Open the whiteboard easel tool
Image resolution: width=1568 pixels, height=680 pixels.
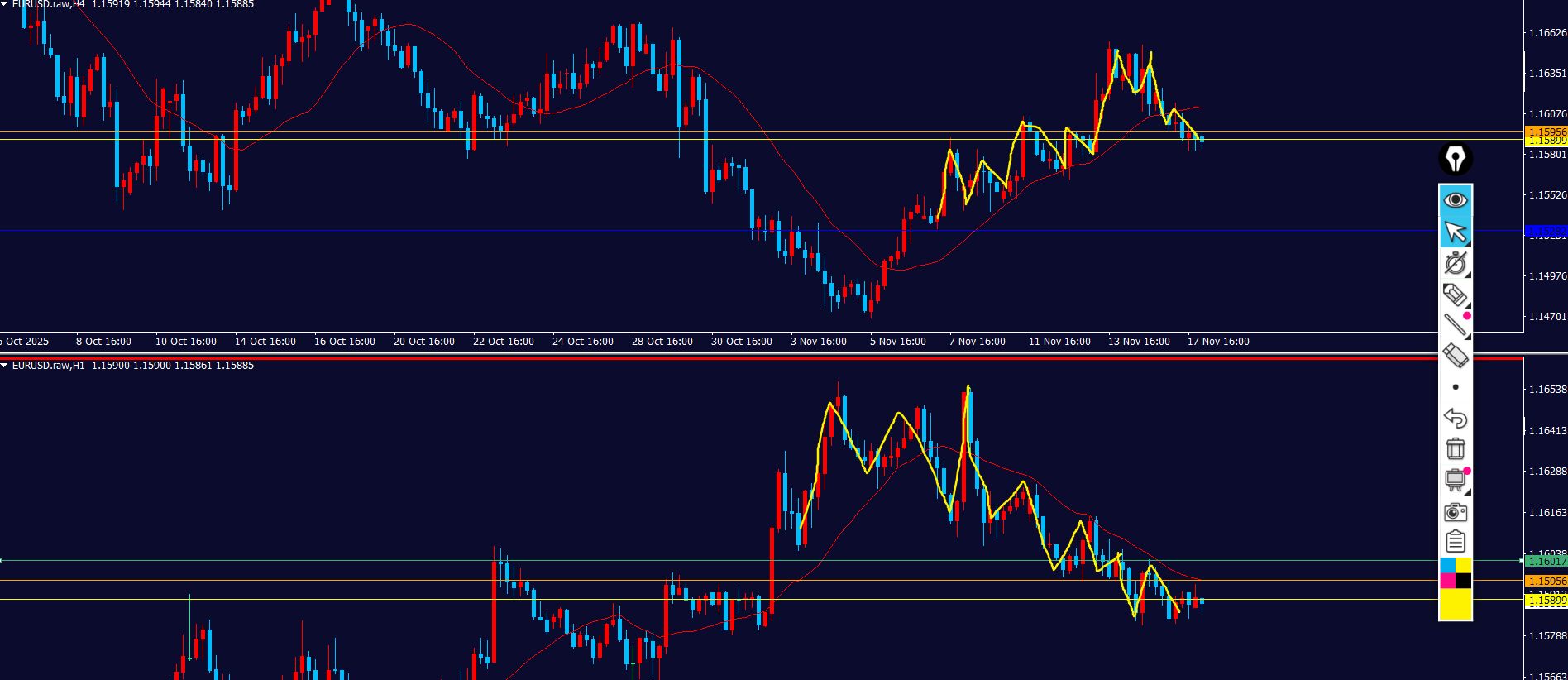[1455, 480]
